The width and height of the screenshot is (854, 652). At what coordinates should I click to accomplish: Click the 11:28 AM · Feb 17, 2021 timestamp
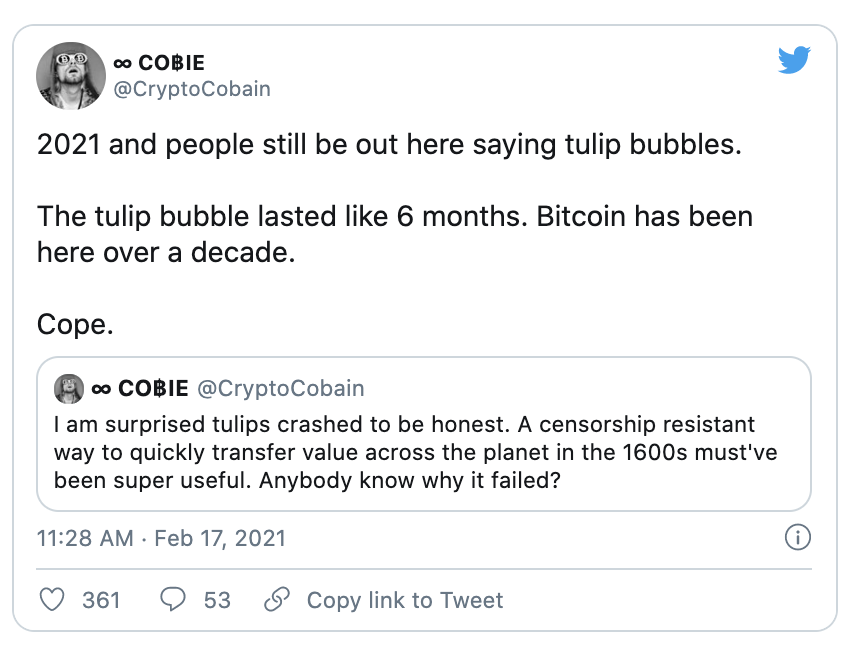pos(161,538)
